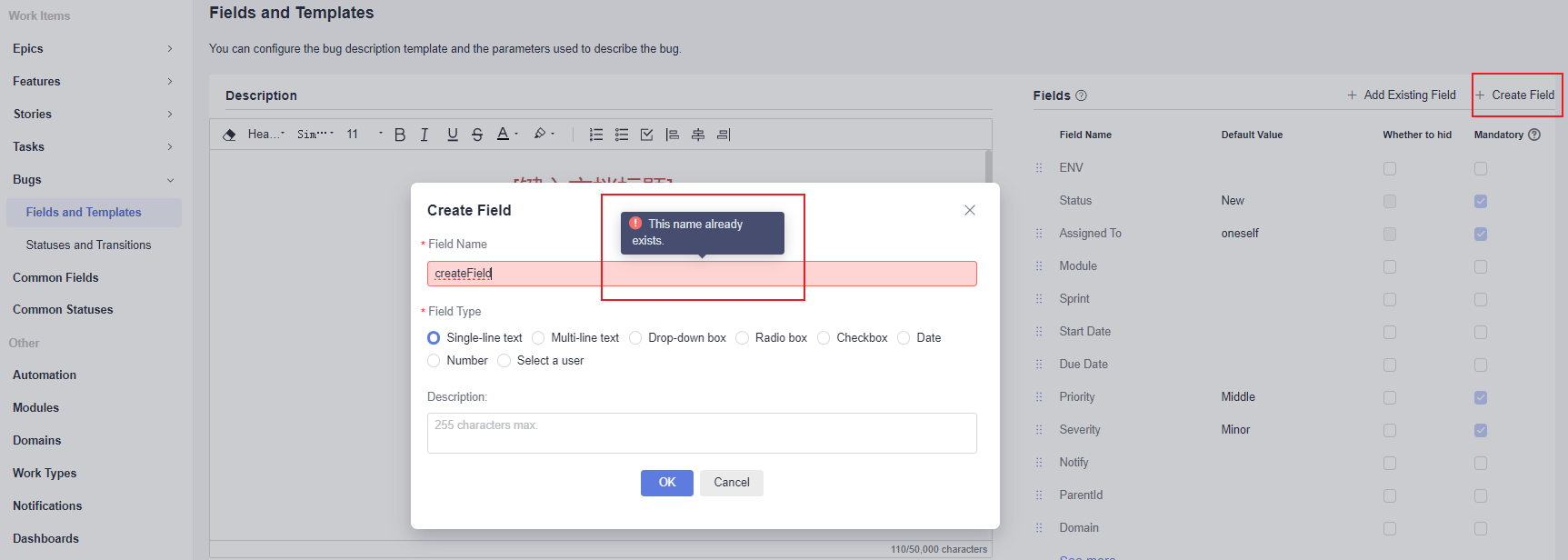Insert a bulleted list

(x=622, y=135)
